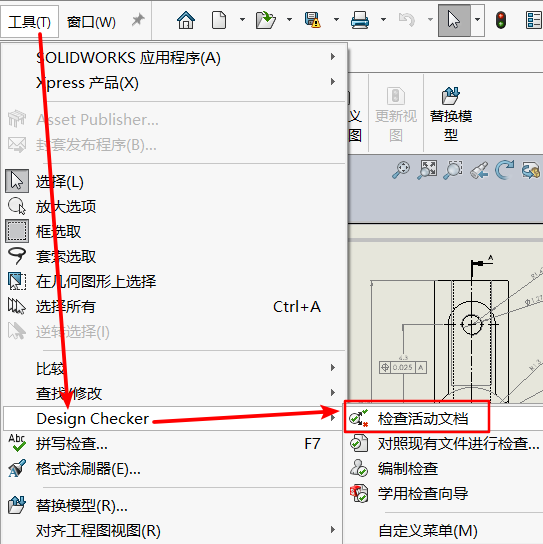Click the replace model icon in menu
Viewport: 543px width, 544px height.
click(17, 505)
